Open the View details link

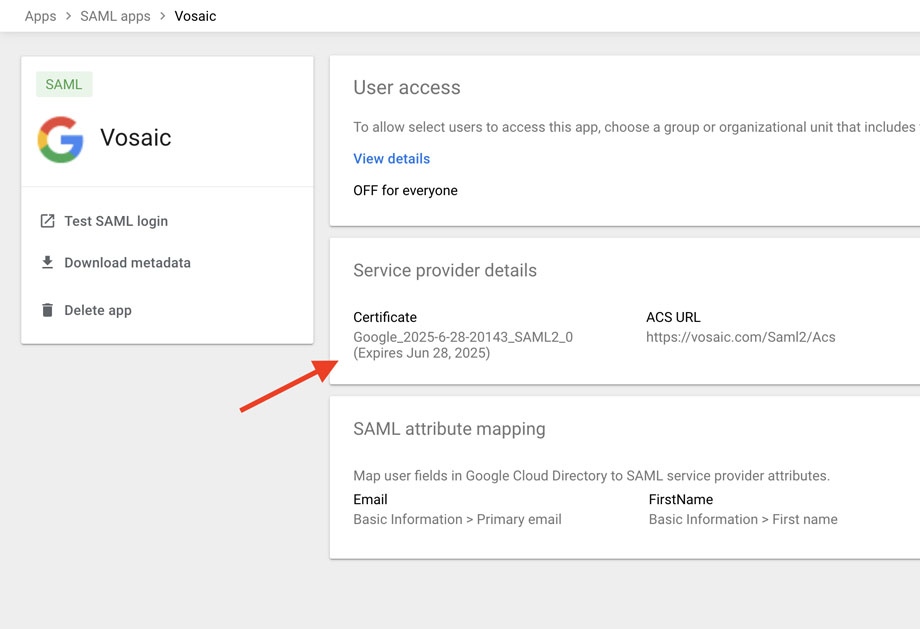pyautogui.click(x=391, y=158)
